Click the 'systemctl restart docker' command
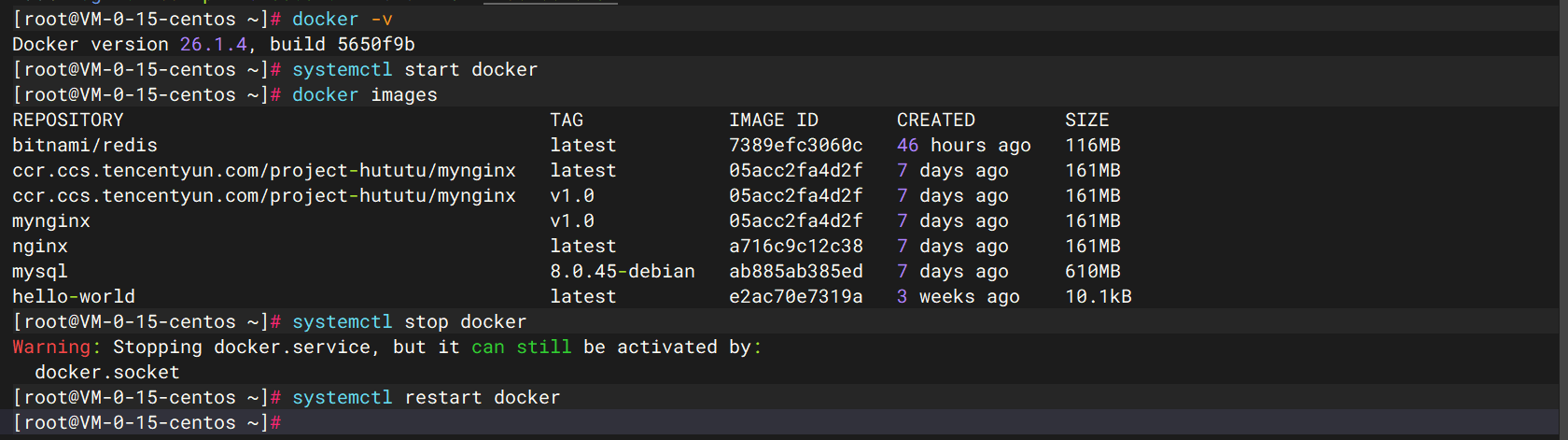The width and height of the screenshot is (1568, 440). (x=427, y=397)
